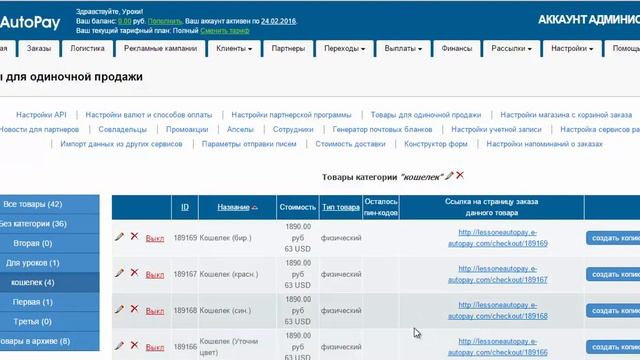Viewport: 640px width, 360px height.
Task: Edit the Кошелек (красн.) product with the pencil icon
Action: [x=119, y=273]
